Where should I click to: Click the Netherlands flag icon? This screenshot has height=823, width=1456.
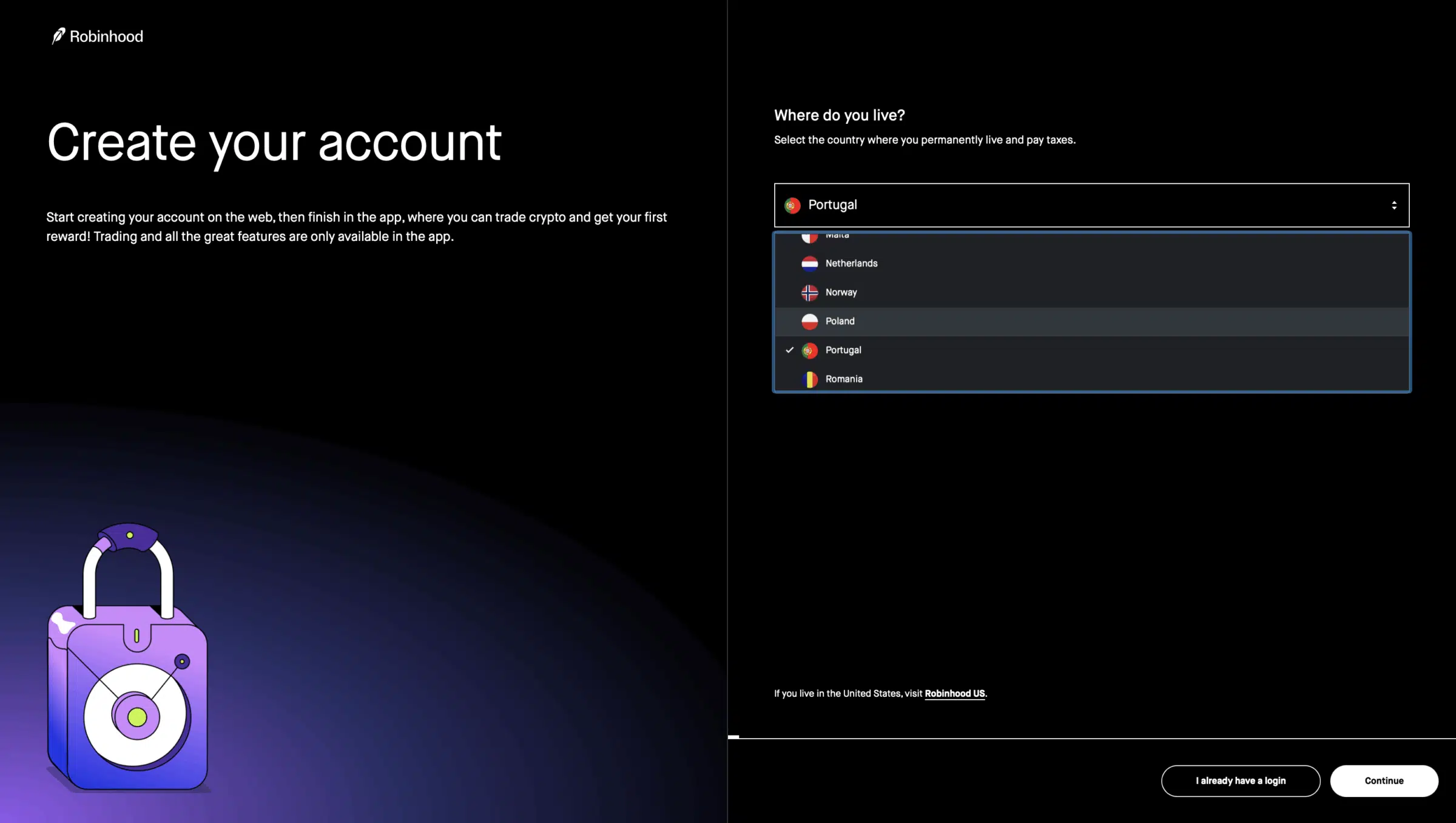809,263
